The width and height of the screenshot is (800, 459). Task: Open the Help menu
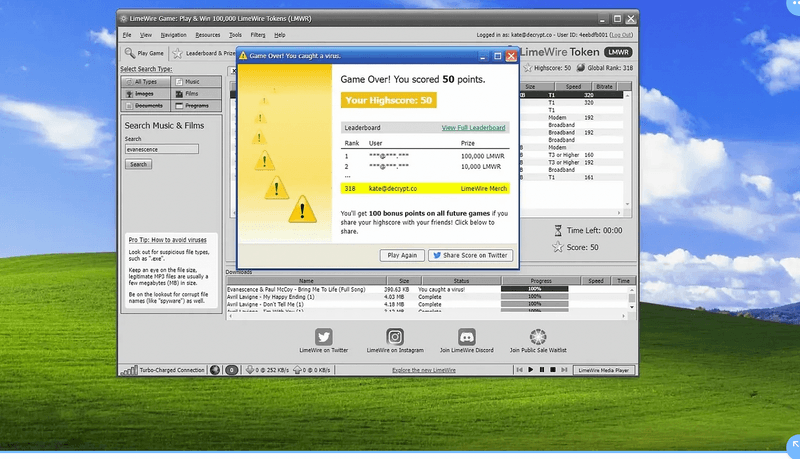click(x=280, y=35)
